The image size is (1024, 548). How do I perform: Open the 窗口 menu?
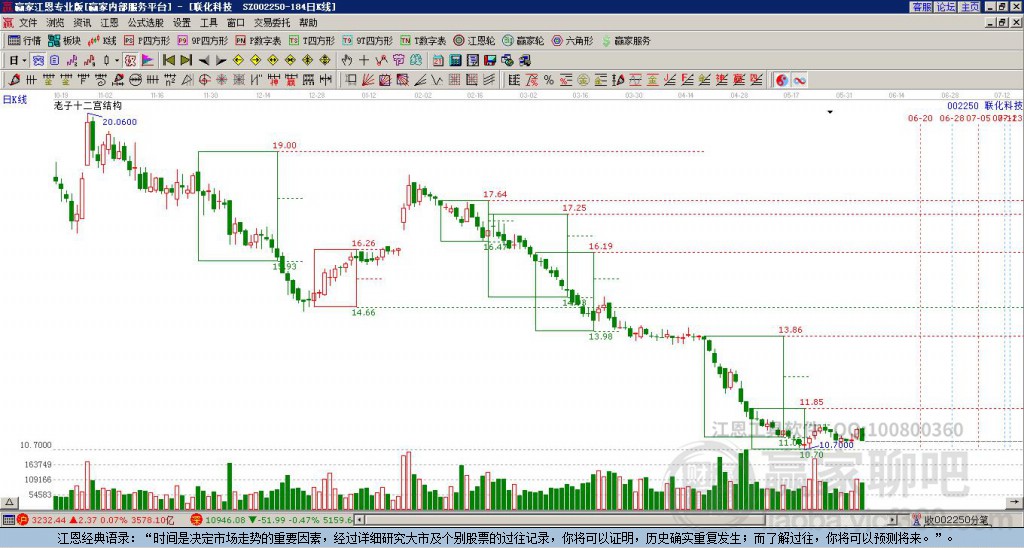click(236, 23)
